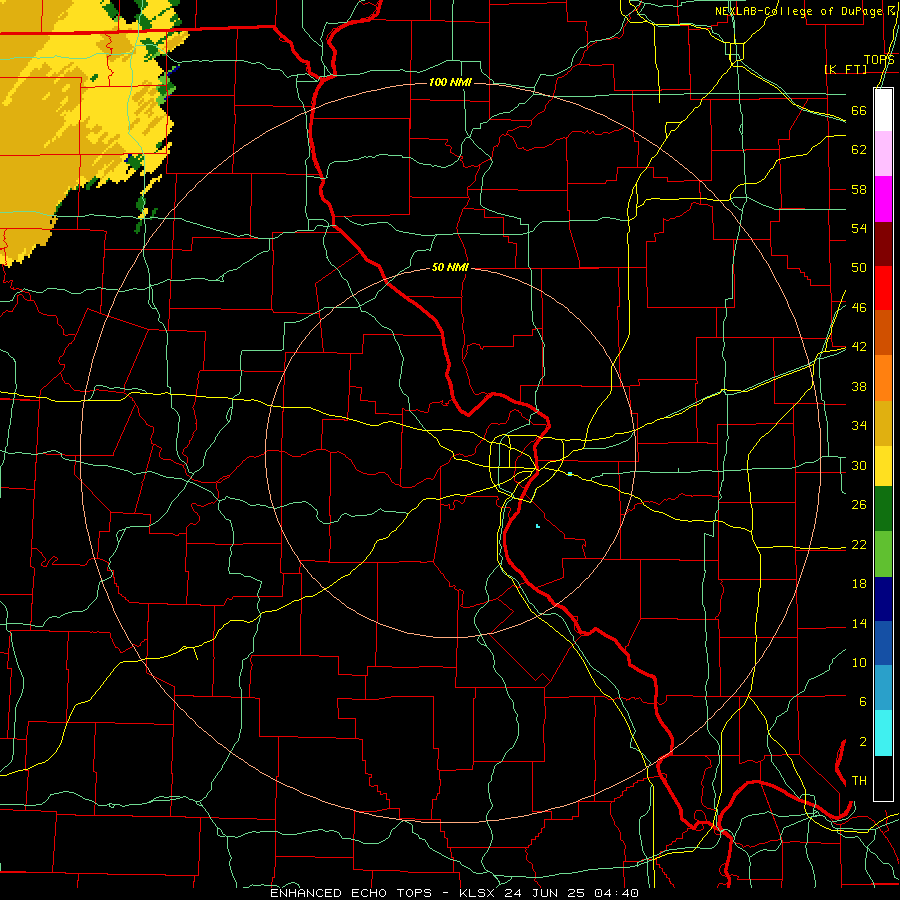The width and height of the screenshot is (900, 900).
Task: Click legend value '6'
Action: 862,702
